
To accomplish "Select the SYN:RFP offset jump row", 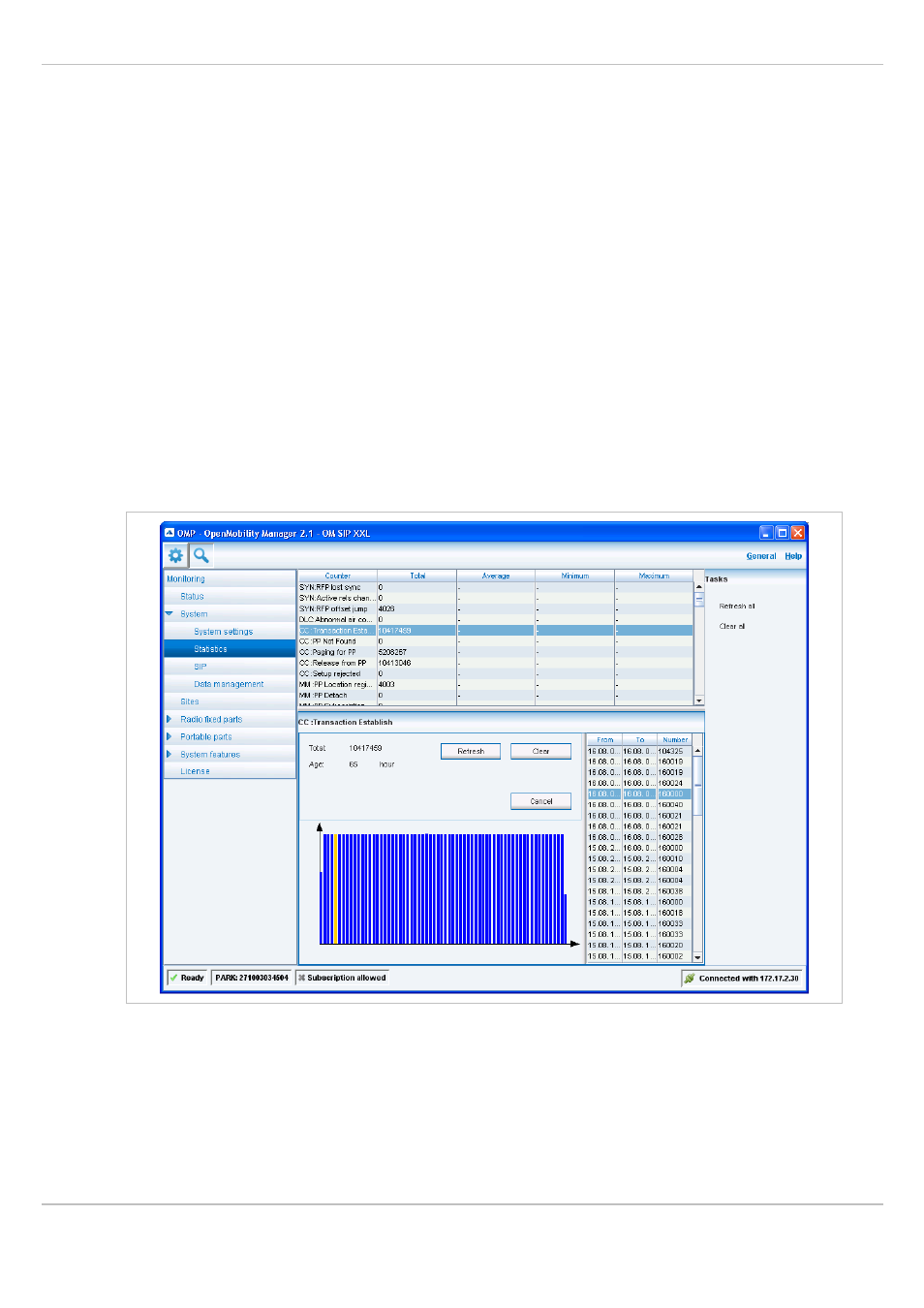I will [x=495, y=609].
